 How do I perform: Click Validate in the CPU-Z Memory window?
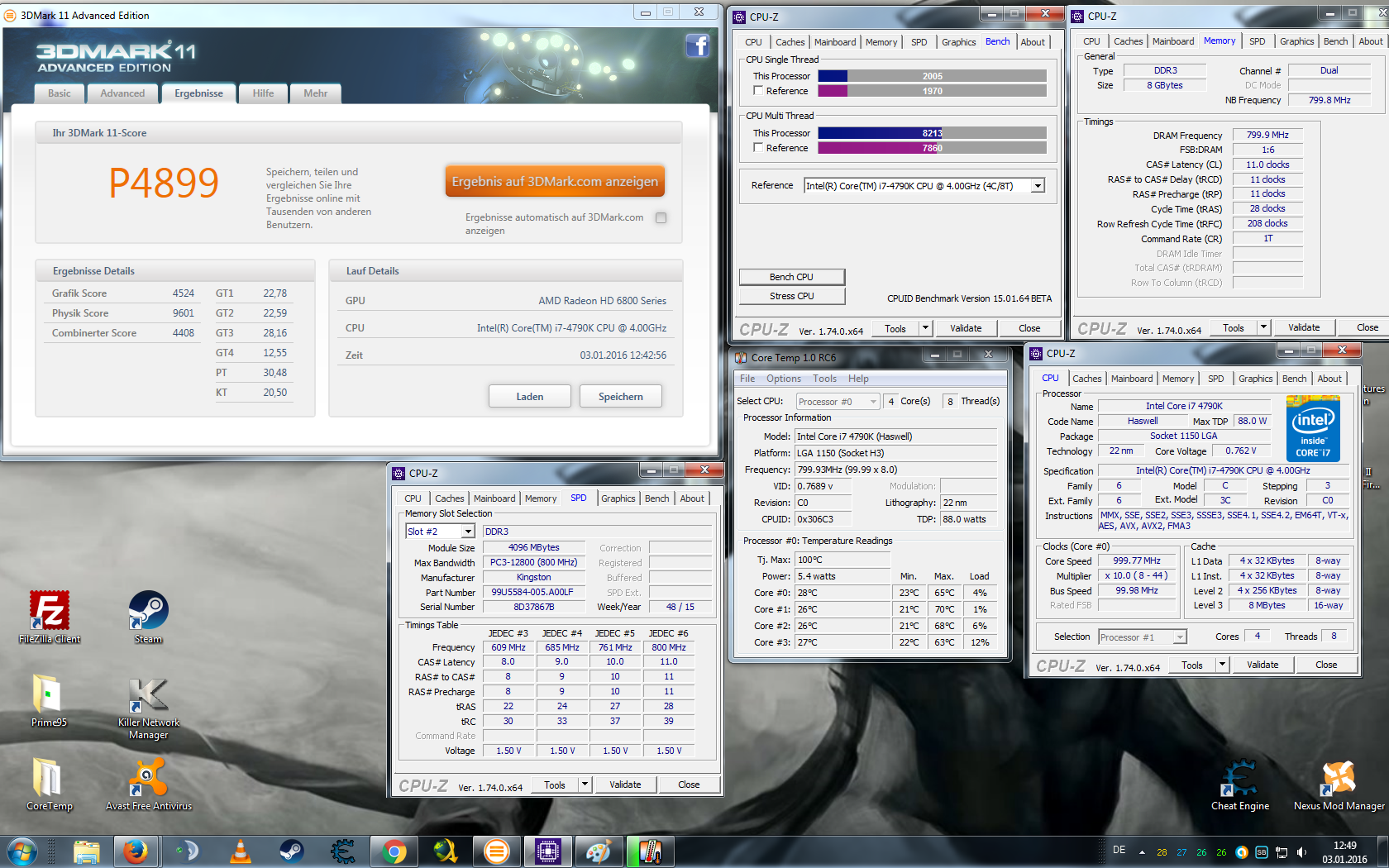(x=1304, y=327)
